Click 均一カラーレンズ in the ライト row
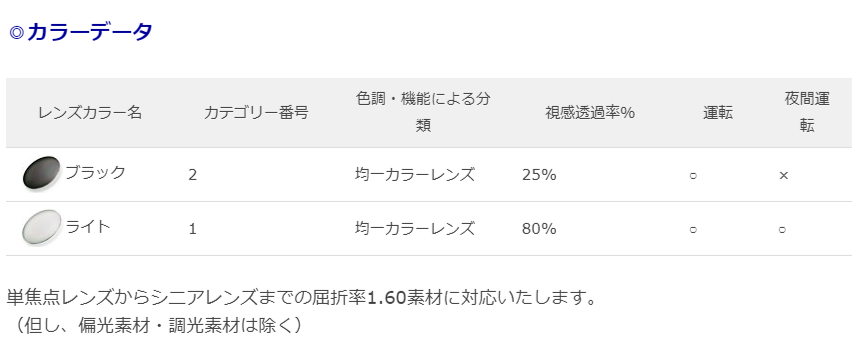 [415, 229]
